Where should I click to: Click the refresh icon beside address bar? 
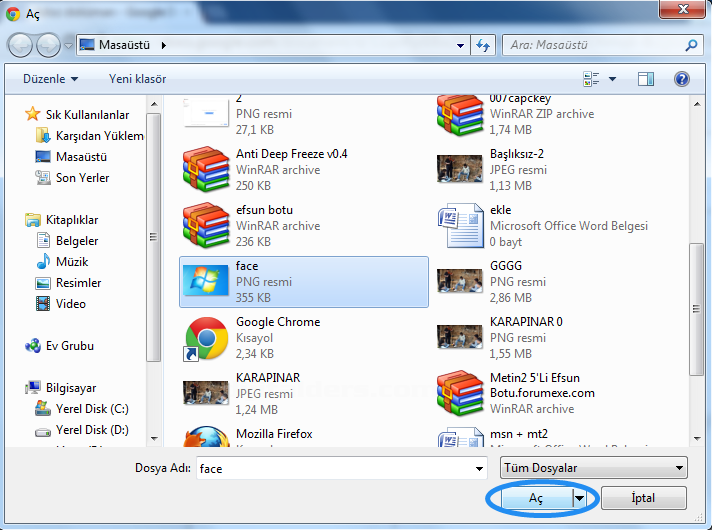[484, 45]
